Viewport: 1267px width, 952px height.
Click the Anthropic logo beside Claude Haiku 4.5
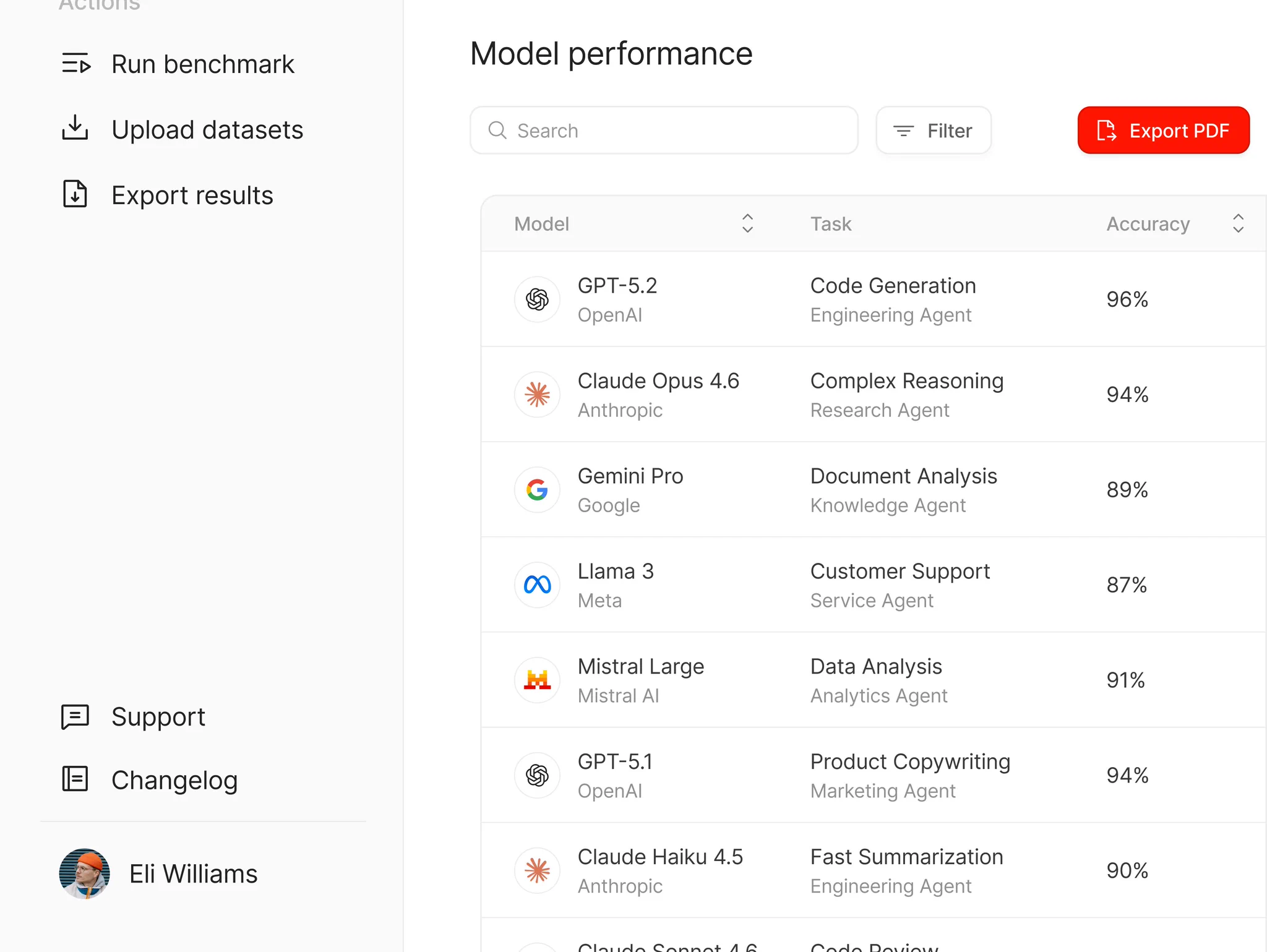tap(537, 871)
